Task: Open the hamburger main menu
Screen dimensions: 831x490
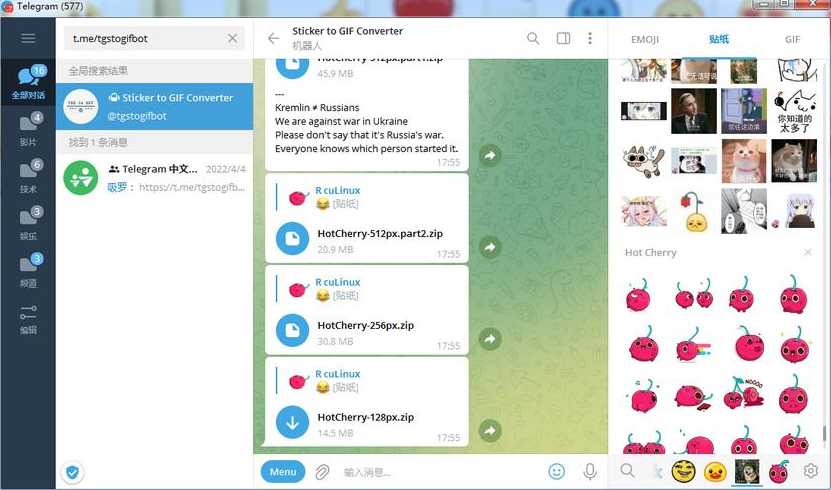Action: click(28, 38)
